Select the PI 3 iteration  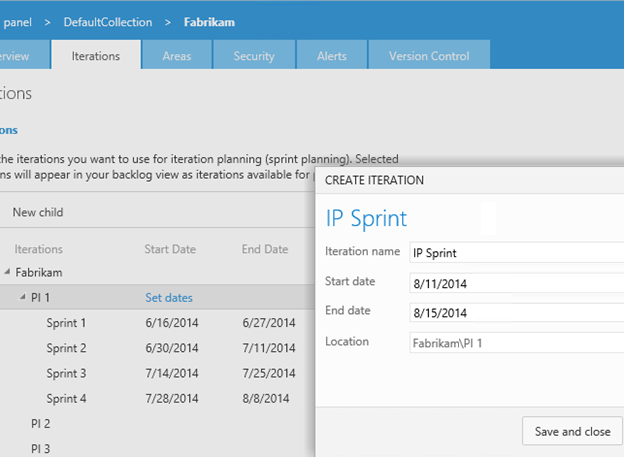(x=40, y=448)
